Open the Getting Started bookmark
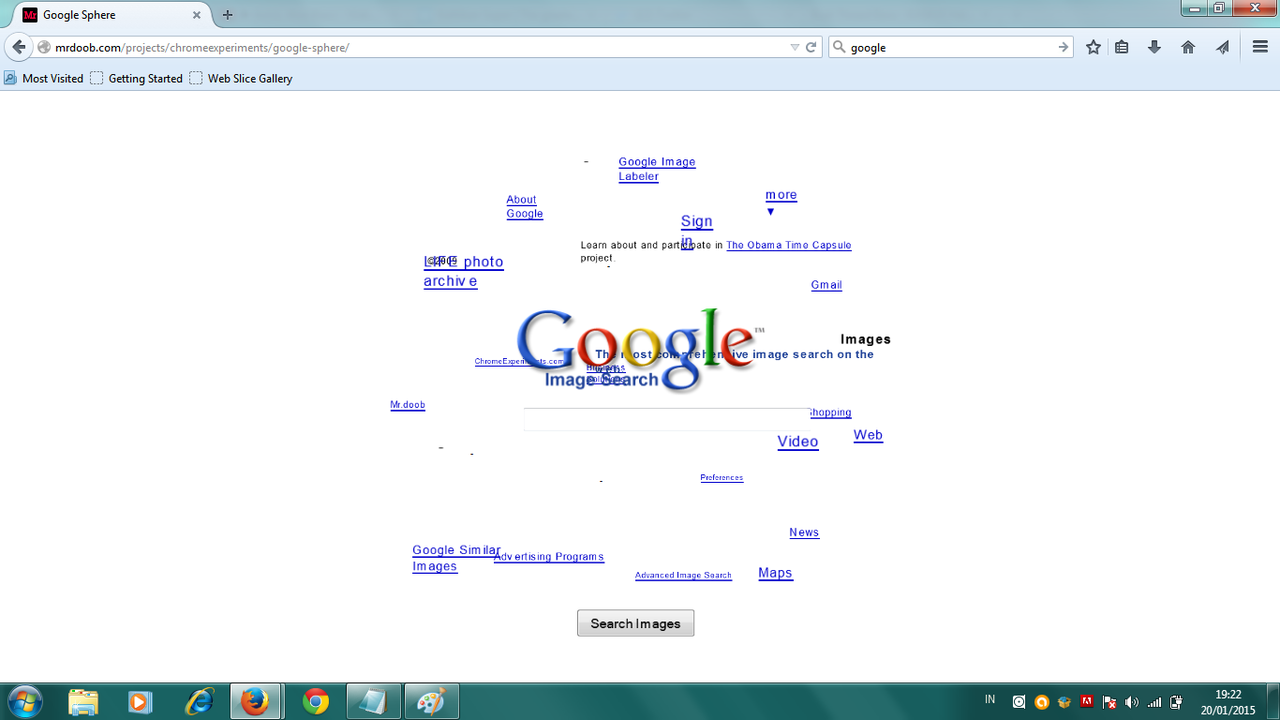 pyautogui.click(x=137, y=78)
